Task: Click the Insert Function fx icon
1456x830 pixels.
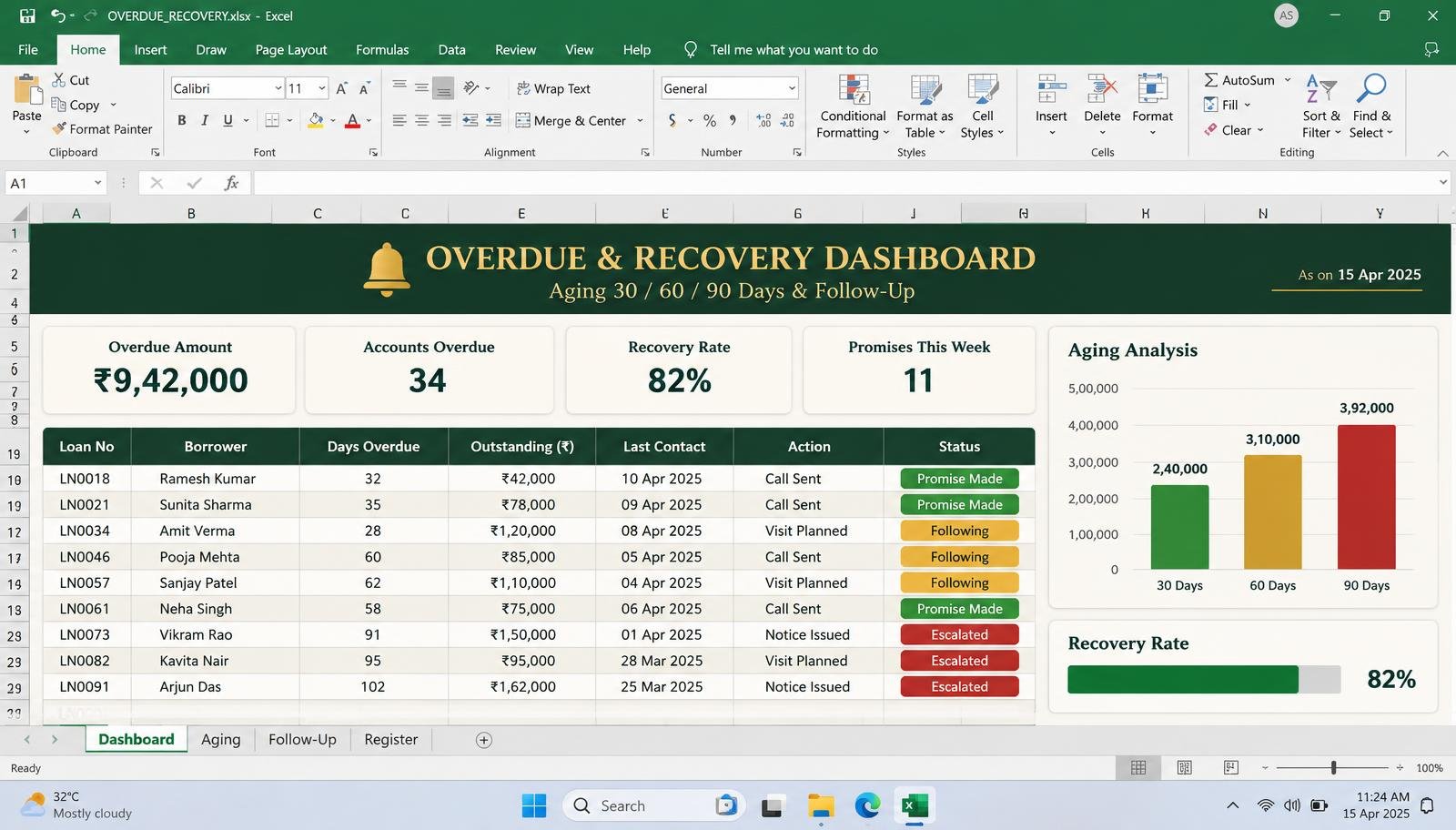Action: (x=231, y=183)
